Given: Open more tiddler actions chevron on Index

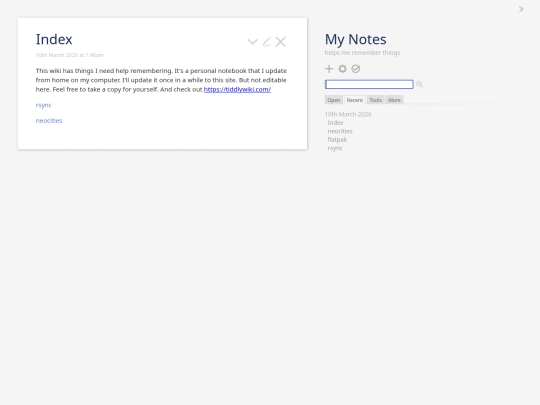Looking at the screenshot, I should coord(252,42).
